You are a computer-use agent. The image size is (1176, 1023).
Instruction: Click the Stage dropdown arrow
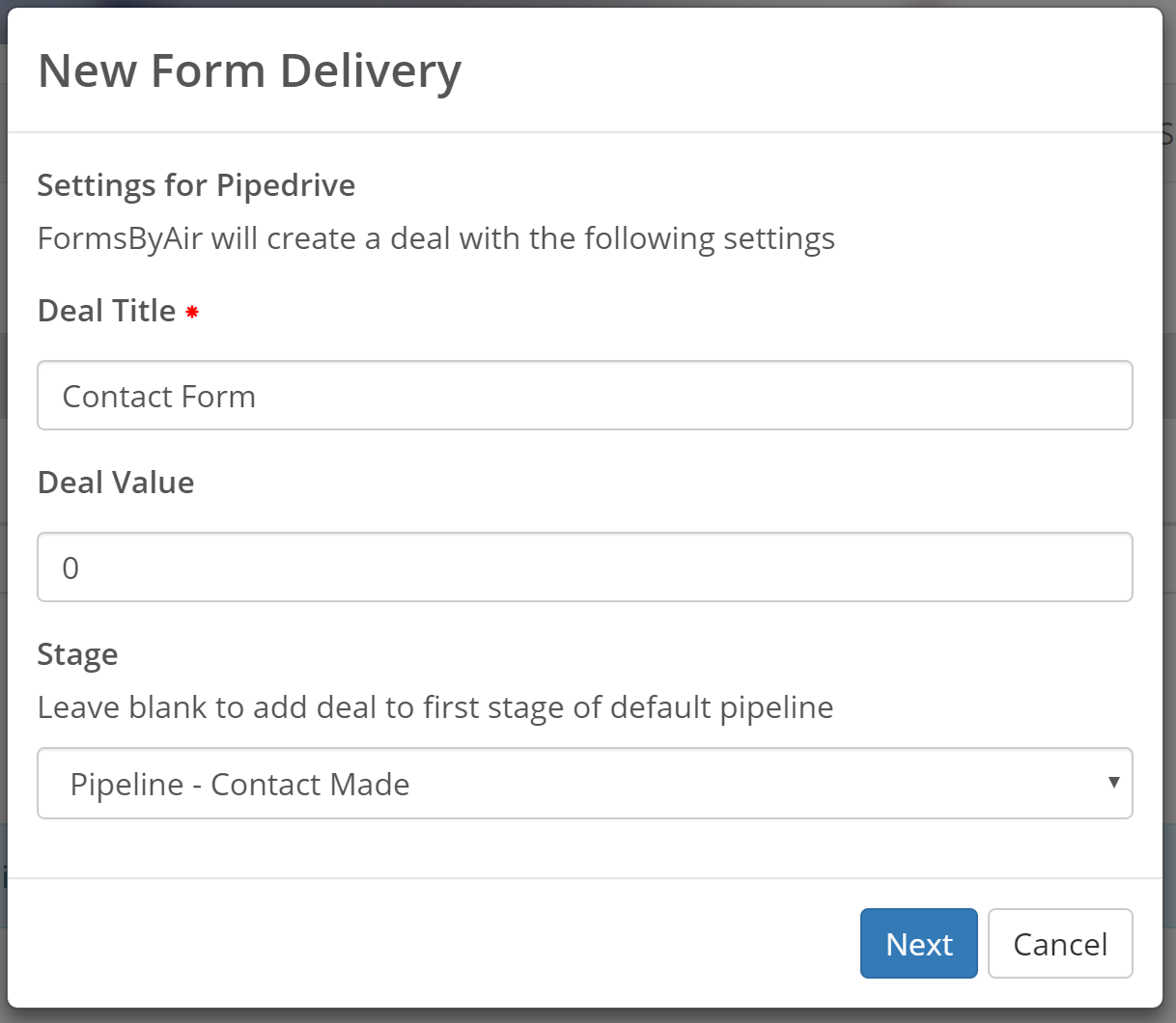(1113, 783)
